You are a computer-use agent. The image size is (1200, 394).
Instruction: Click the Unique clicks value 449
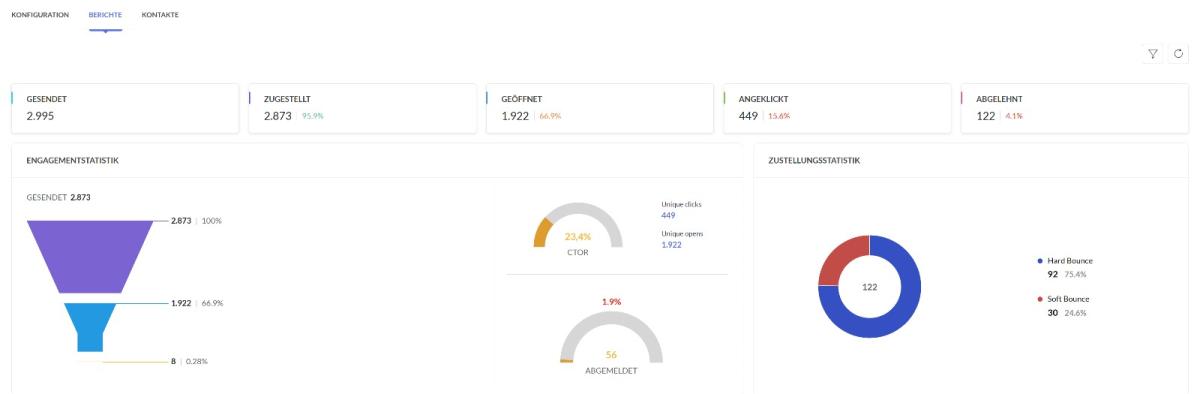(668, 215)
